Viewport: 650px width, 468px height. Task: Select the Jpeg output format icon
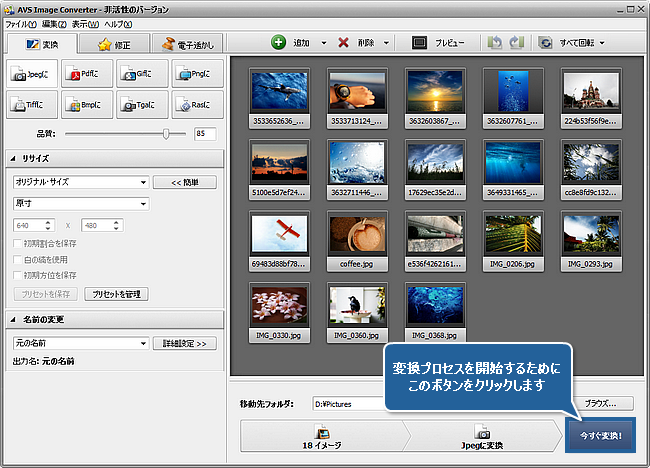click(32, 73)
